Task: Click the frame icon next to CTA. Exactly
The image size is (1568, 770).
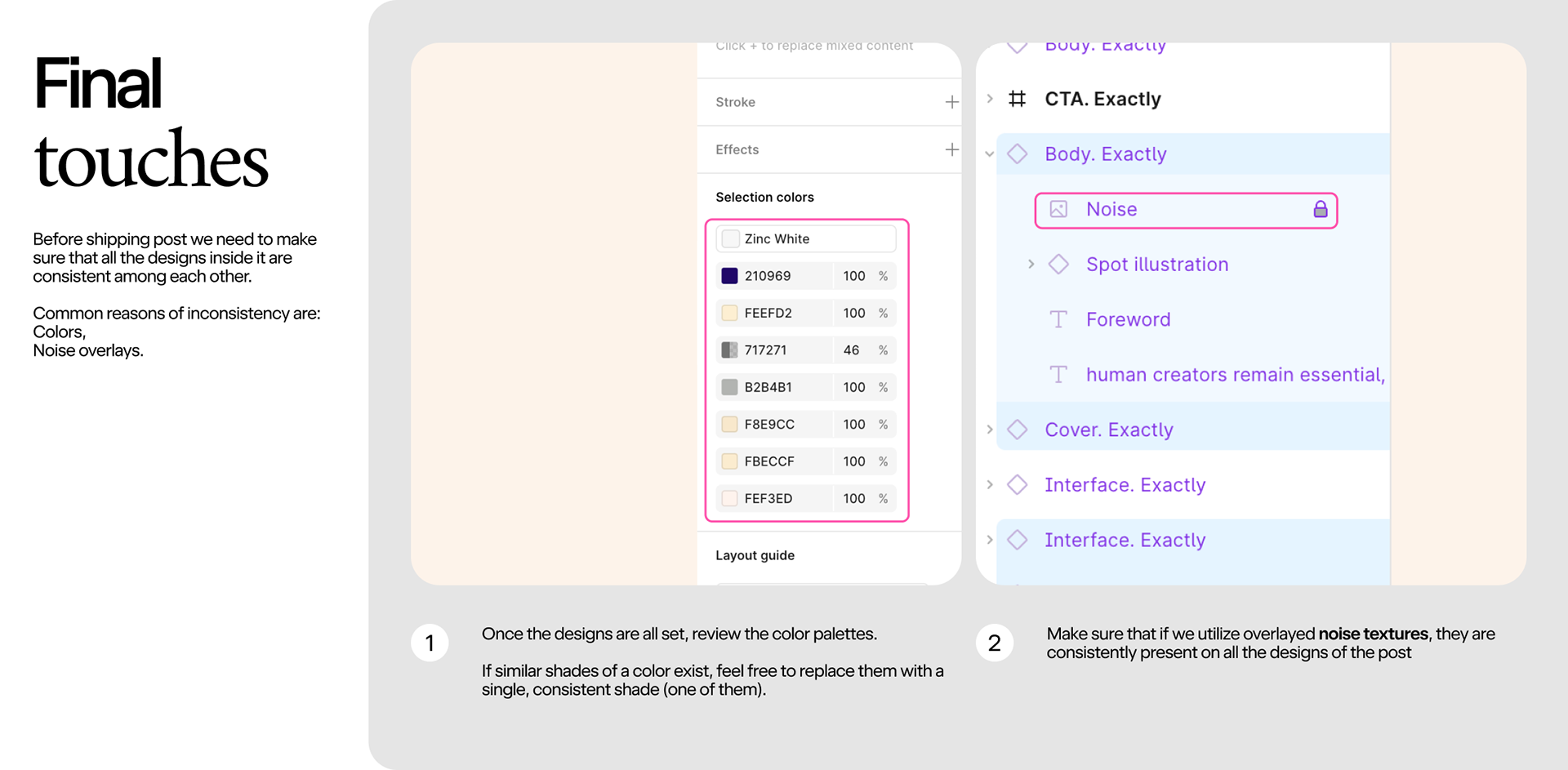Action: [x=1017, y=99]
